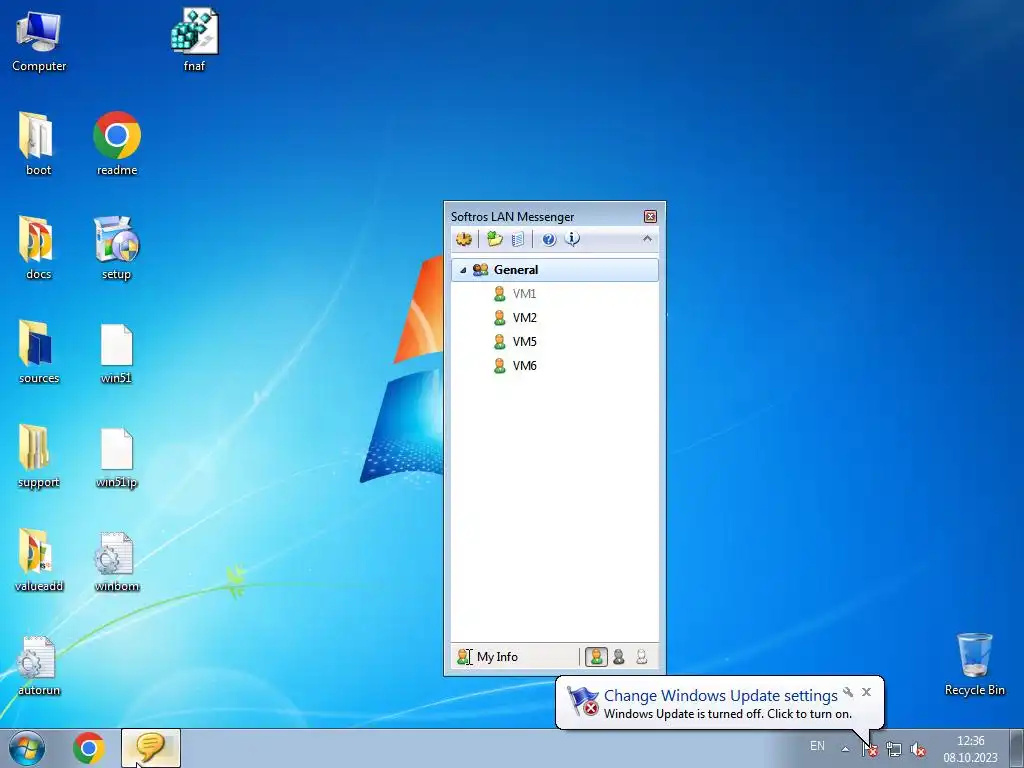Set status to Busy (dark user)
The height and width of the screenshot is (768, 1024).
pyautogui.click(x=619, y=657)
